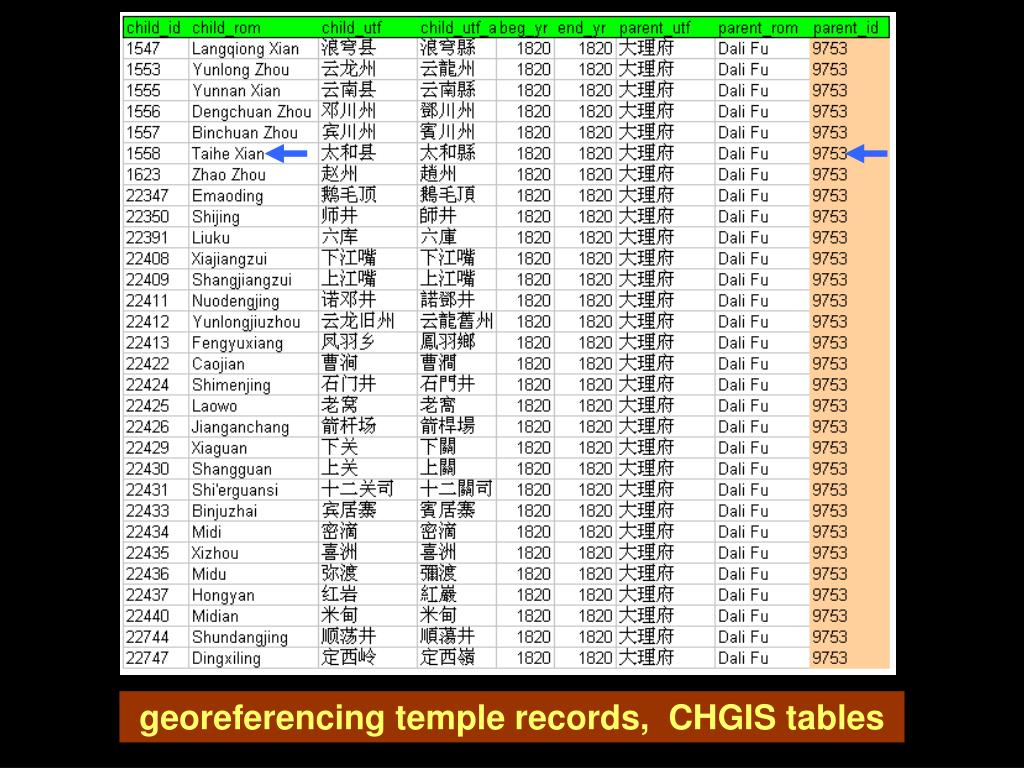This screenshot has height=768, width=1024.
Task: Click the Shijing cell
Action: point(253,217)
